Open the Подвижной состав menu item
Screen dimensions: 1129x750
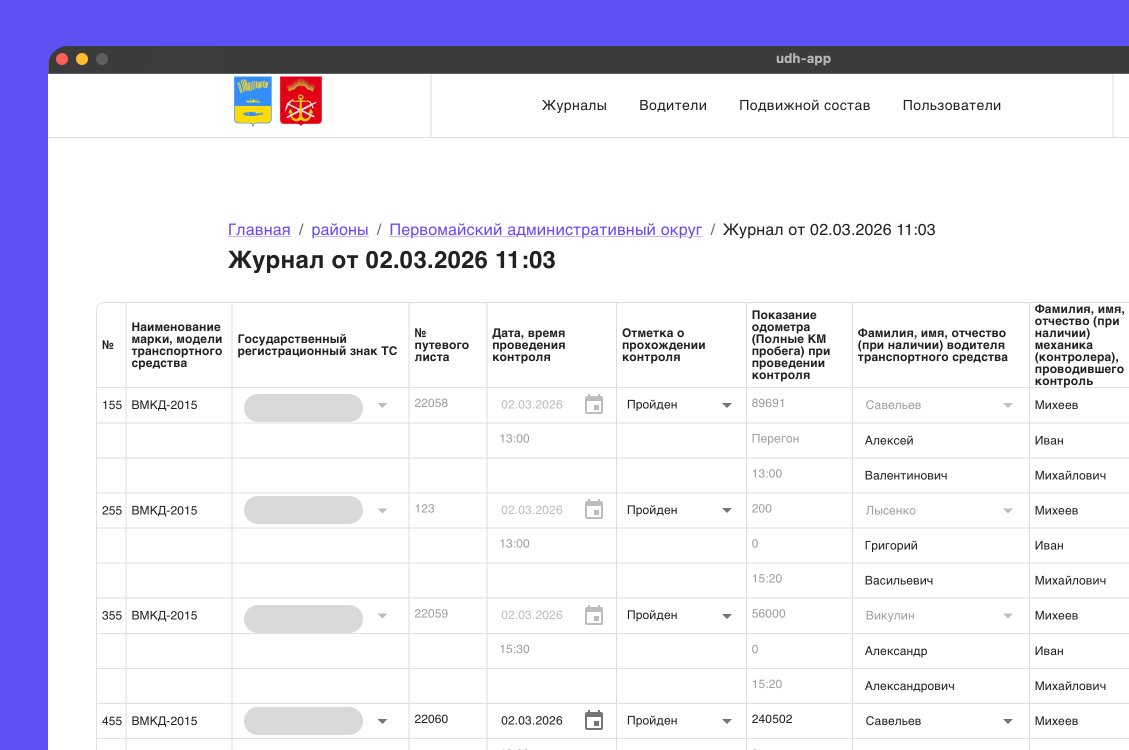(x=804, y=105)
